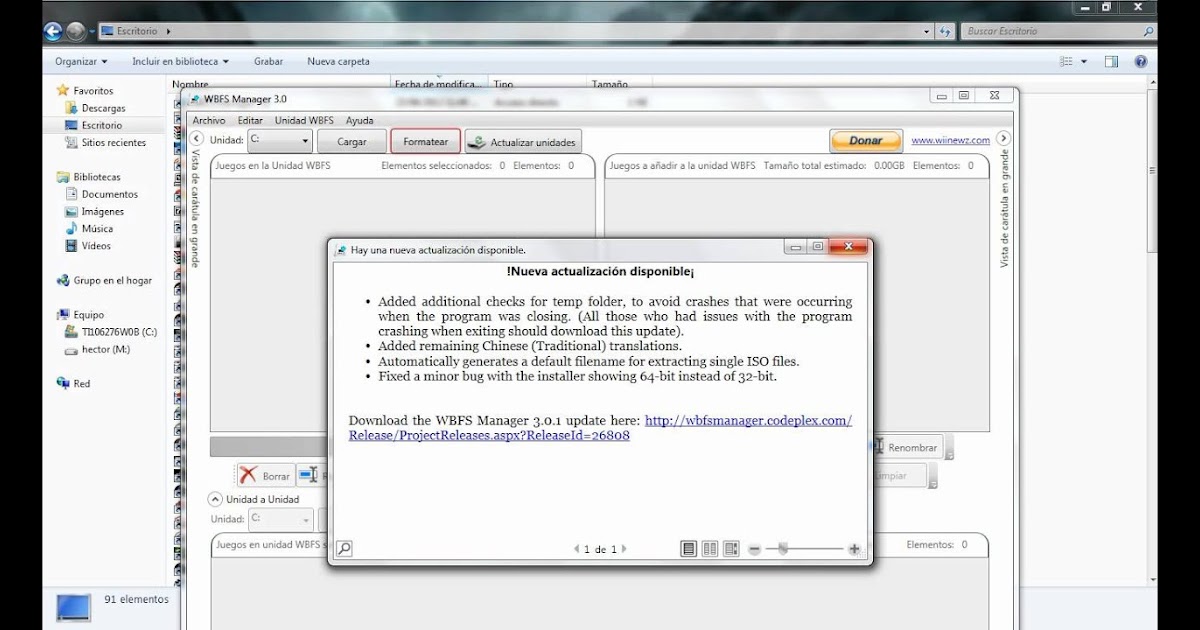Go to previous page arrow in update dialog

pyautogui.click(x=577, y=549)
